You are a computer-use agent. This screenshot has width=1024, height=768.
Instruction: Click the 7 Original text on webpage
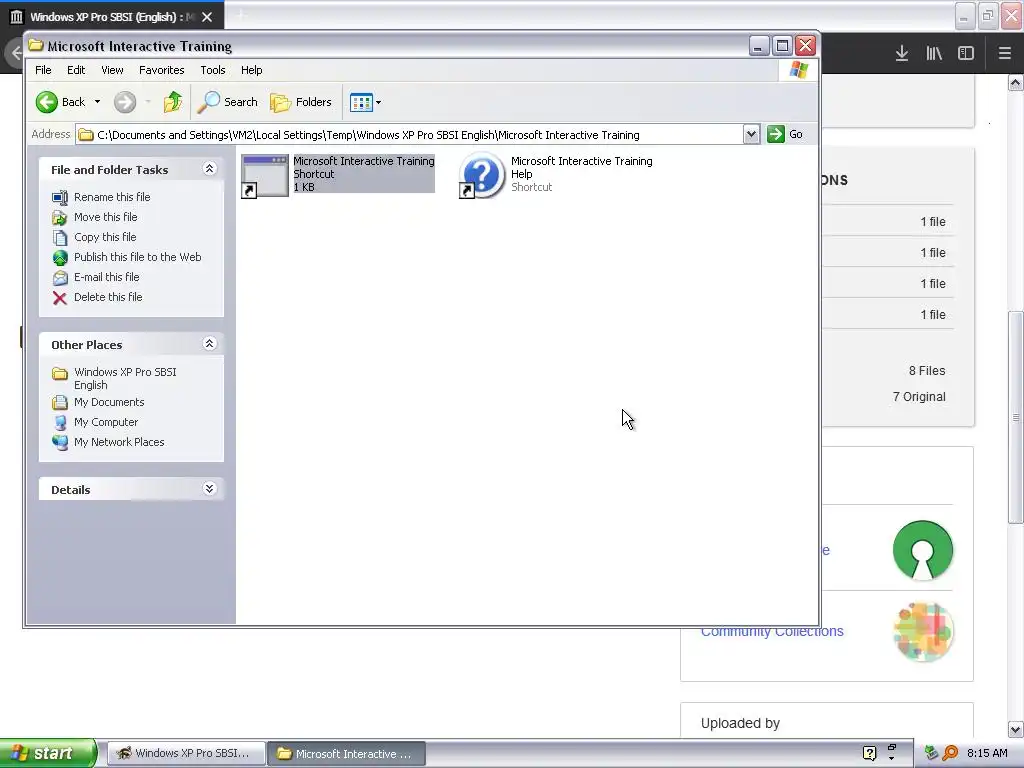point(919,396)
